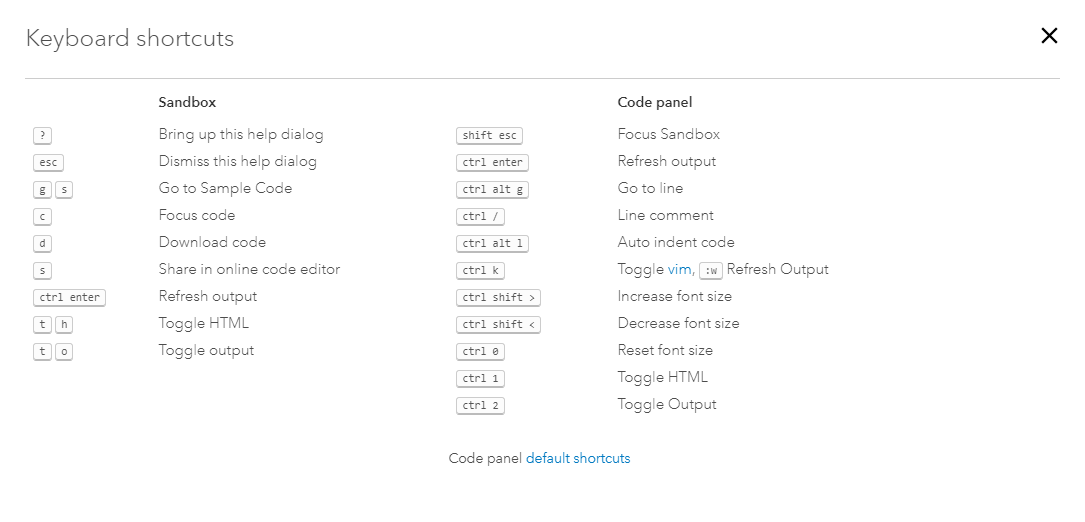Open the default shortcuts link

[x=578, y=458]
